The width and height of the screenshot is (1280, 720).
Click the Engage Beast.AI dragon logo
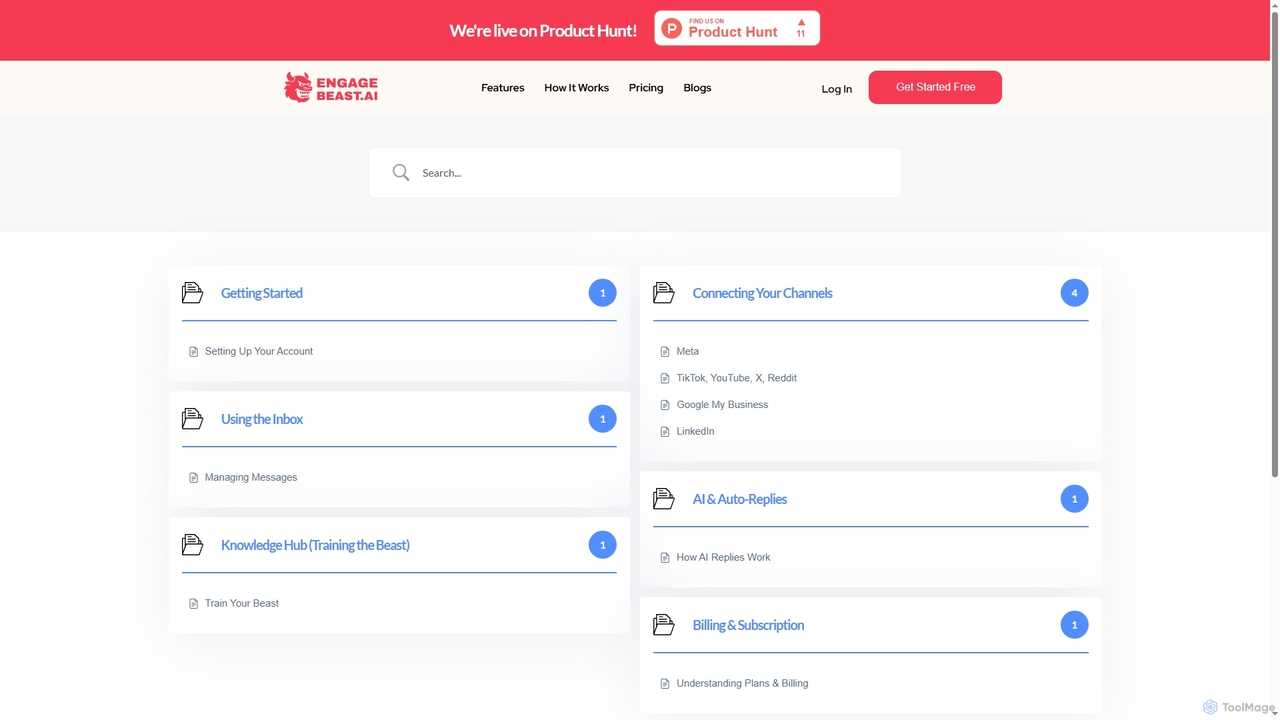[331, 87]
